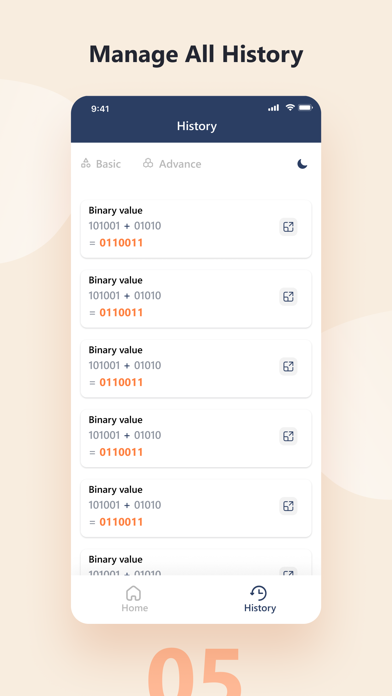Image resolution: width=392 pixels, height=696 pixels.
Task: Expand the first Binary value history entry
Action: [288, 227]
